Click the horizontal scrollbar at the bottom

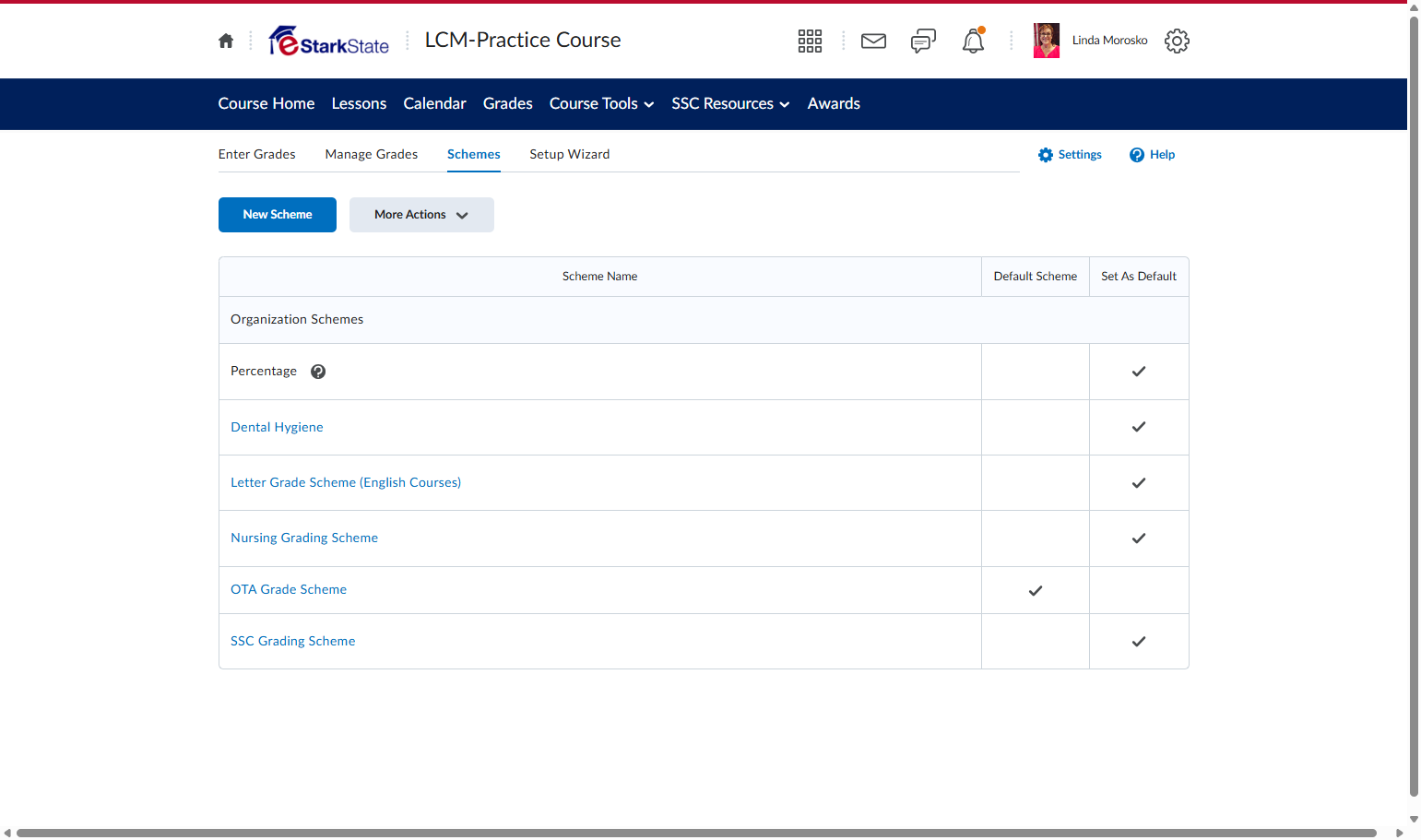coord(696,834)
